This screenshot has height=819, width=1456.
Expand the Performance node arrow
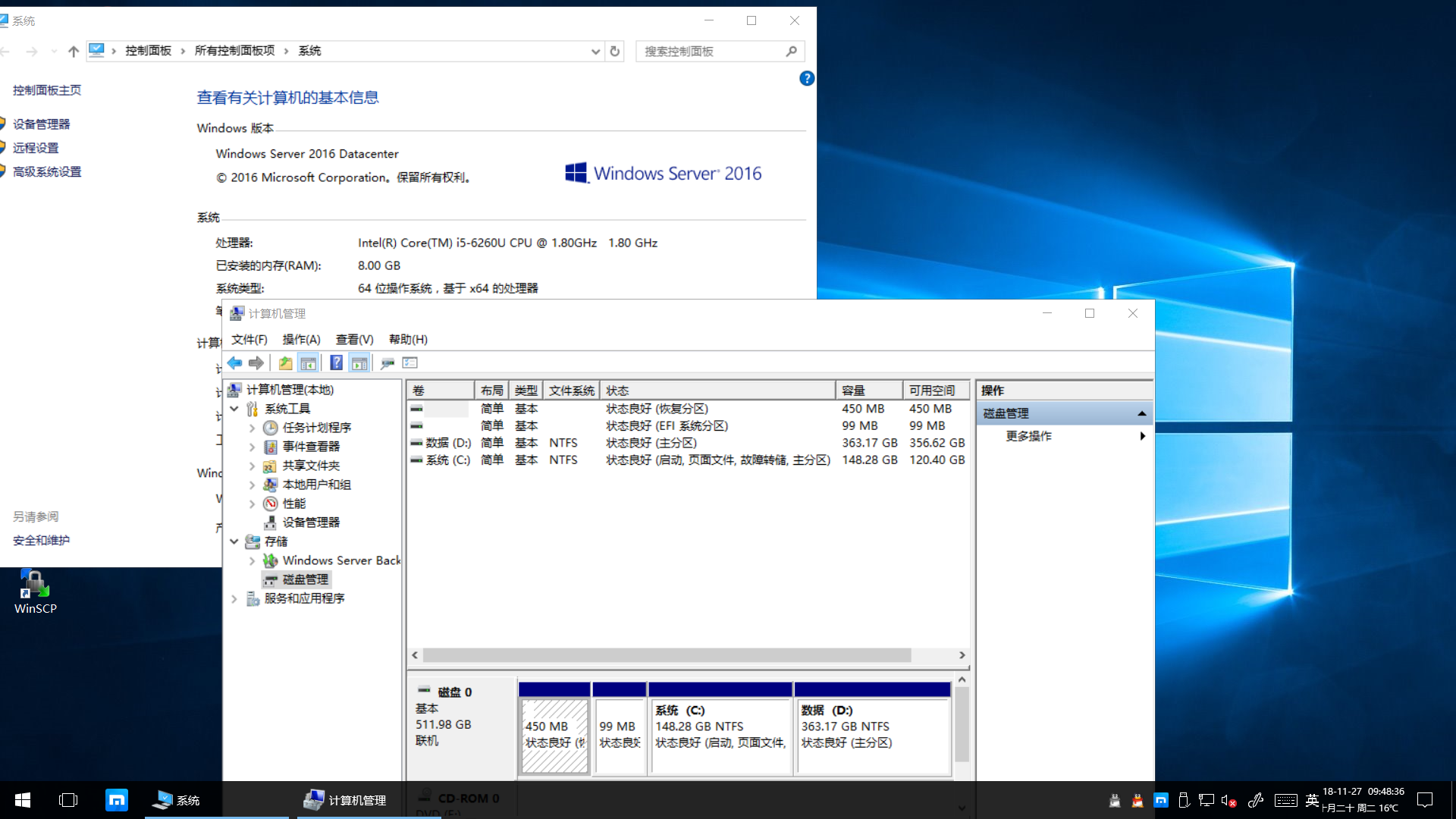(x=253, y=504)
